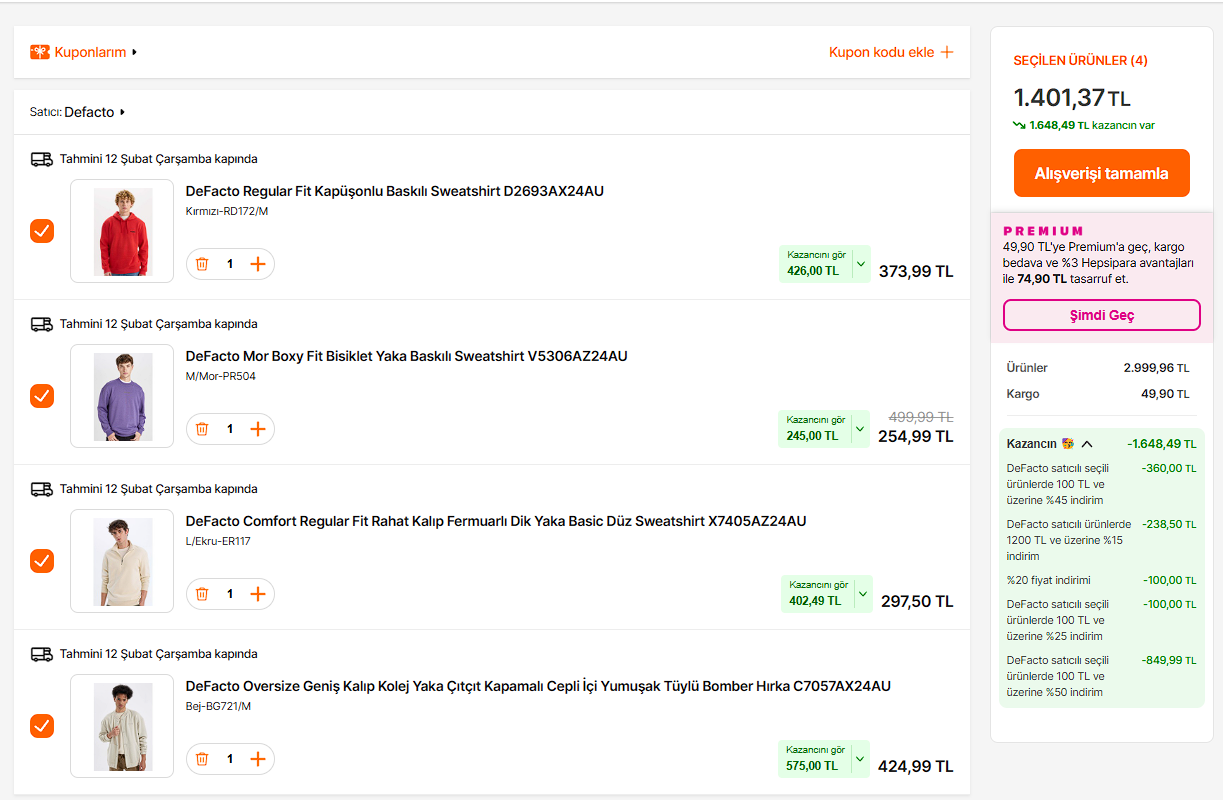The height and width of the screenshot is (800, 1223).
Task: Open Comfort Regular Fit Sweatshirt X7405AZ24AU title
Action: pos(496,521)
